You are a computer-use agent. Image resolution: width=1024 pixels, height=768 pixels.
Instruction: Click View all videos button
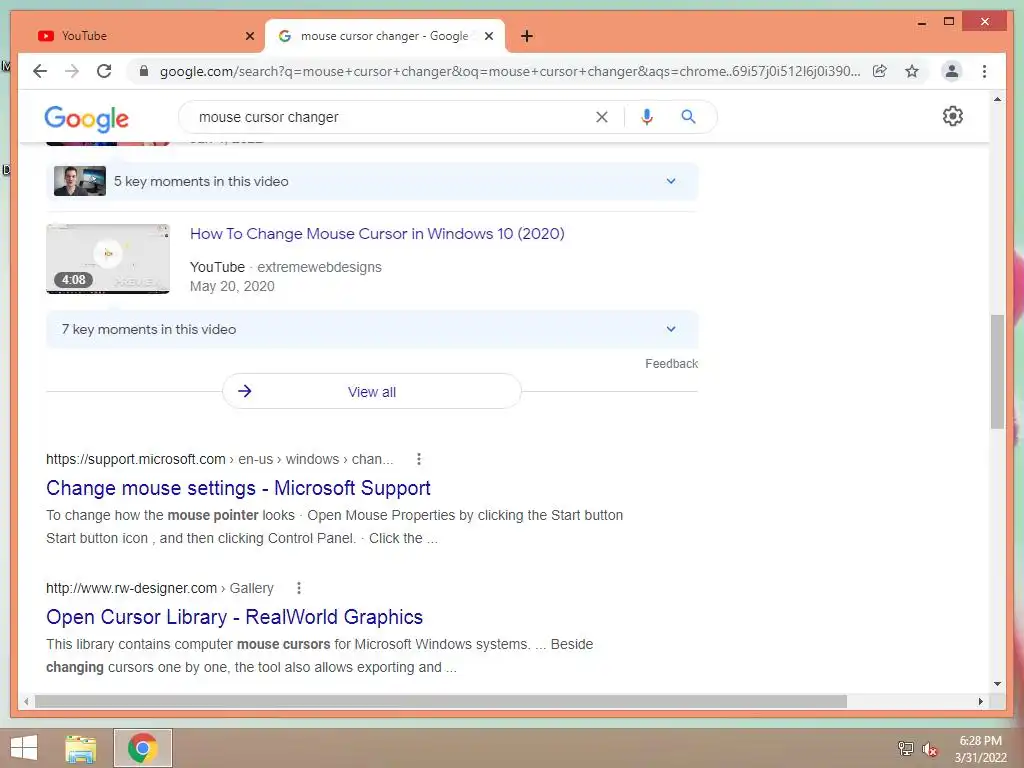tap(372, 392)
